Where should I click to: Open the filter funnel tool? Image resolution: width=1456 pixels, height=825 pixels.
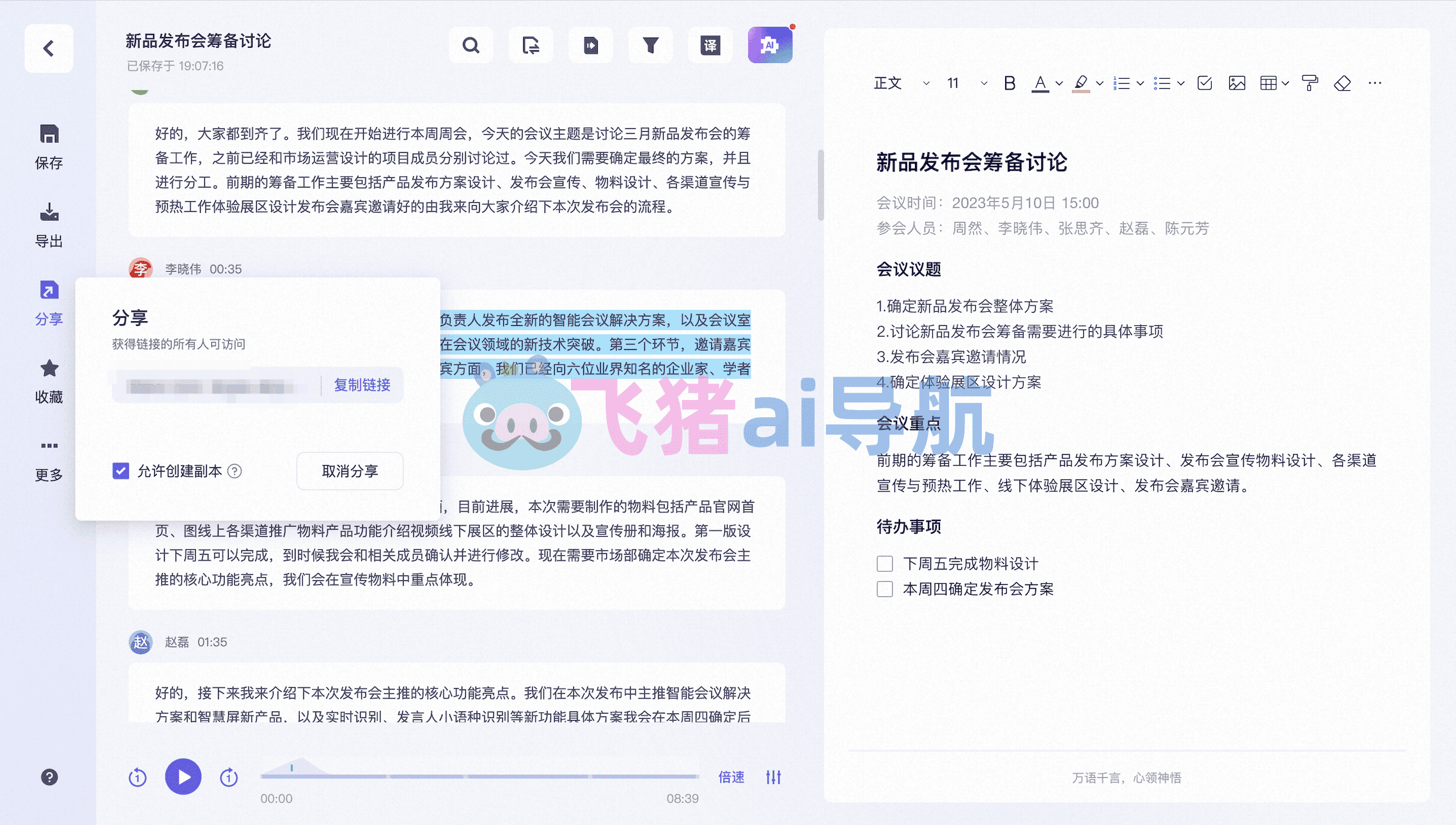coord(650,45)
